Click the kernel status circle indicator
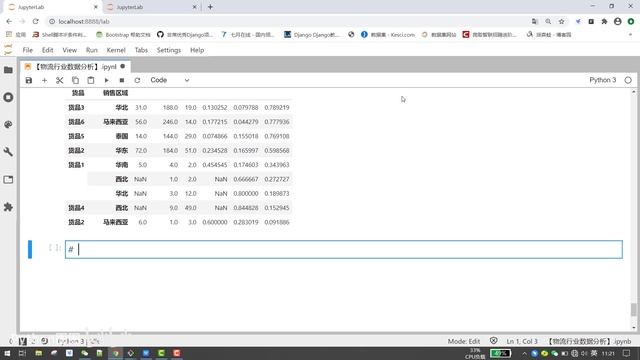Viewport: 640px width, 360px height. (x=628, y=80)
